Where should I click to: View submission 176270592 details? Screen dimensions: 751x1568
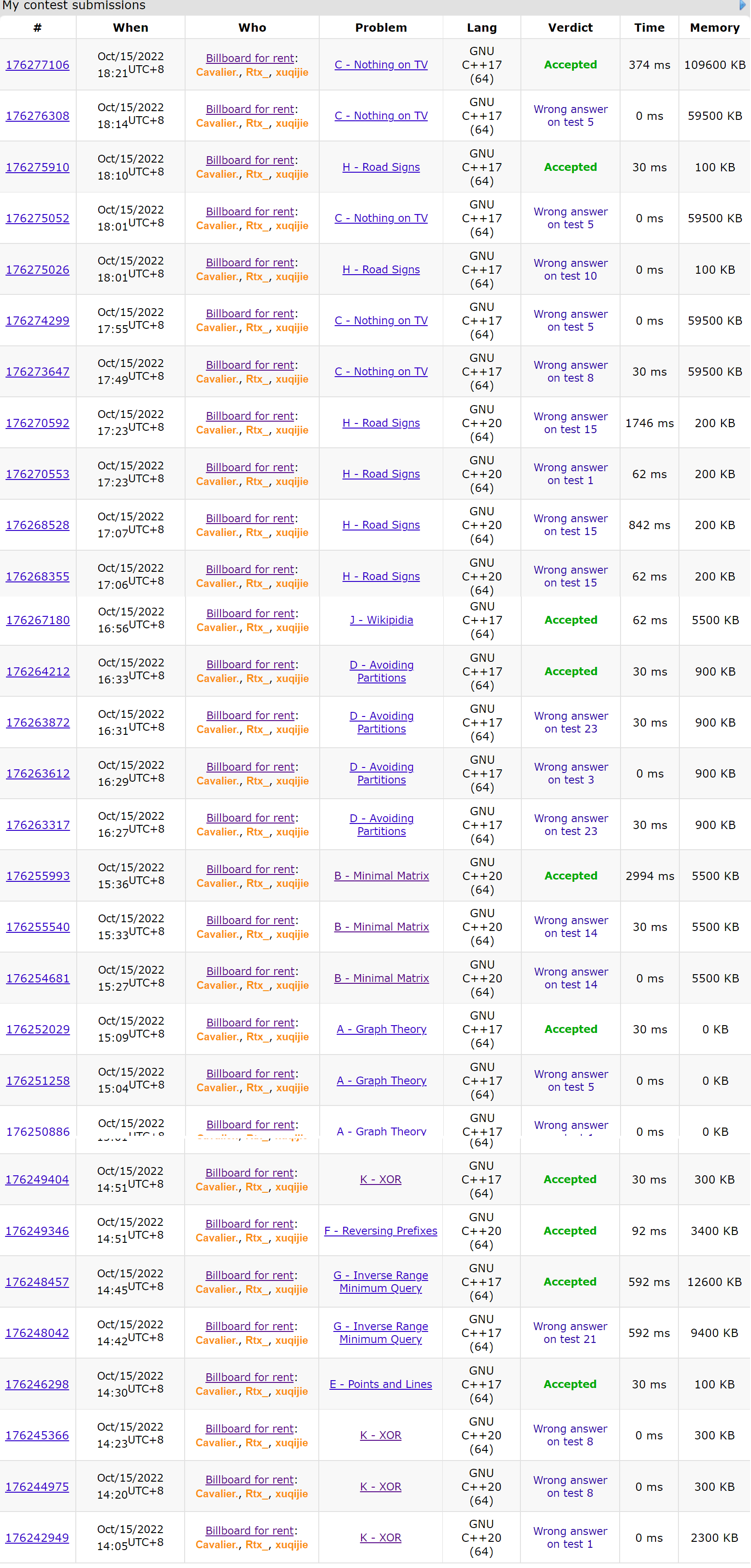tap(38, 423)
